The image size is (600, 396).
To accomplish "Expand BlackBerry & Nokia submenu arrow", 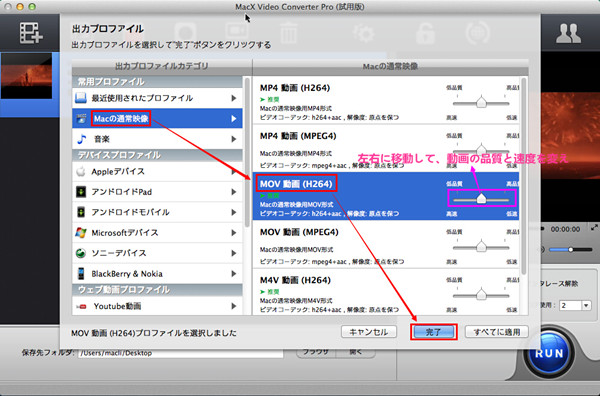I will click(233, 274).
